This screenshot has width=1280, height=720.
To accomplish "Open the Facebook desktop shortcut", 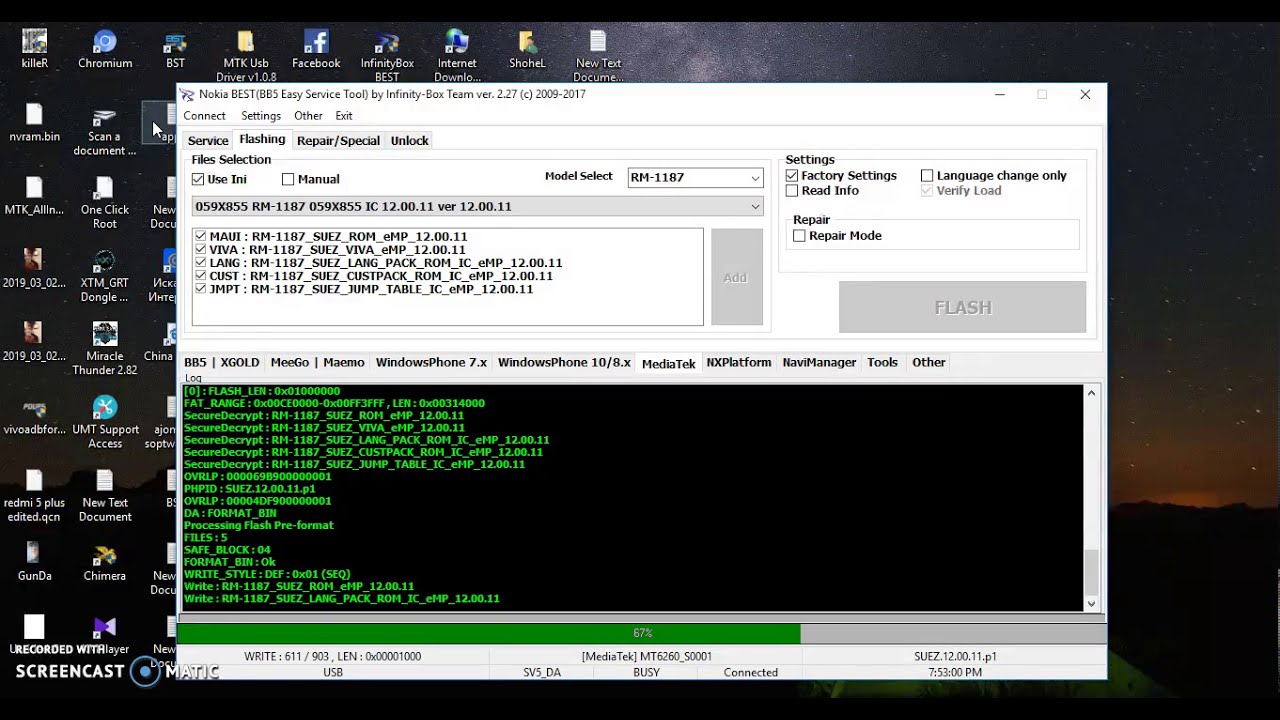I will pyautogui.click(x=316, y=49).
